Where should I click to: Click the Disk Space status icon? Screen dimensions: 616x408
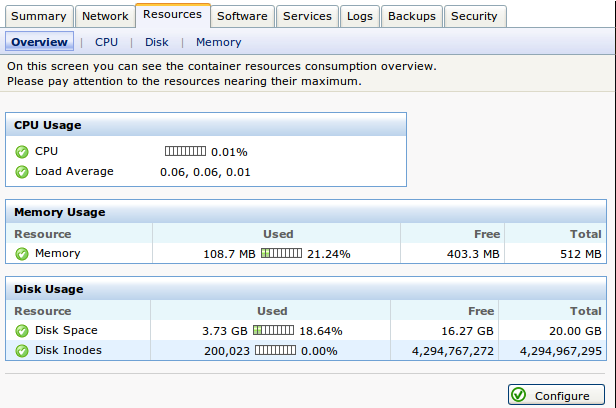point(22,331)
